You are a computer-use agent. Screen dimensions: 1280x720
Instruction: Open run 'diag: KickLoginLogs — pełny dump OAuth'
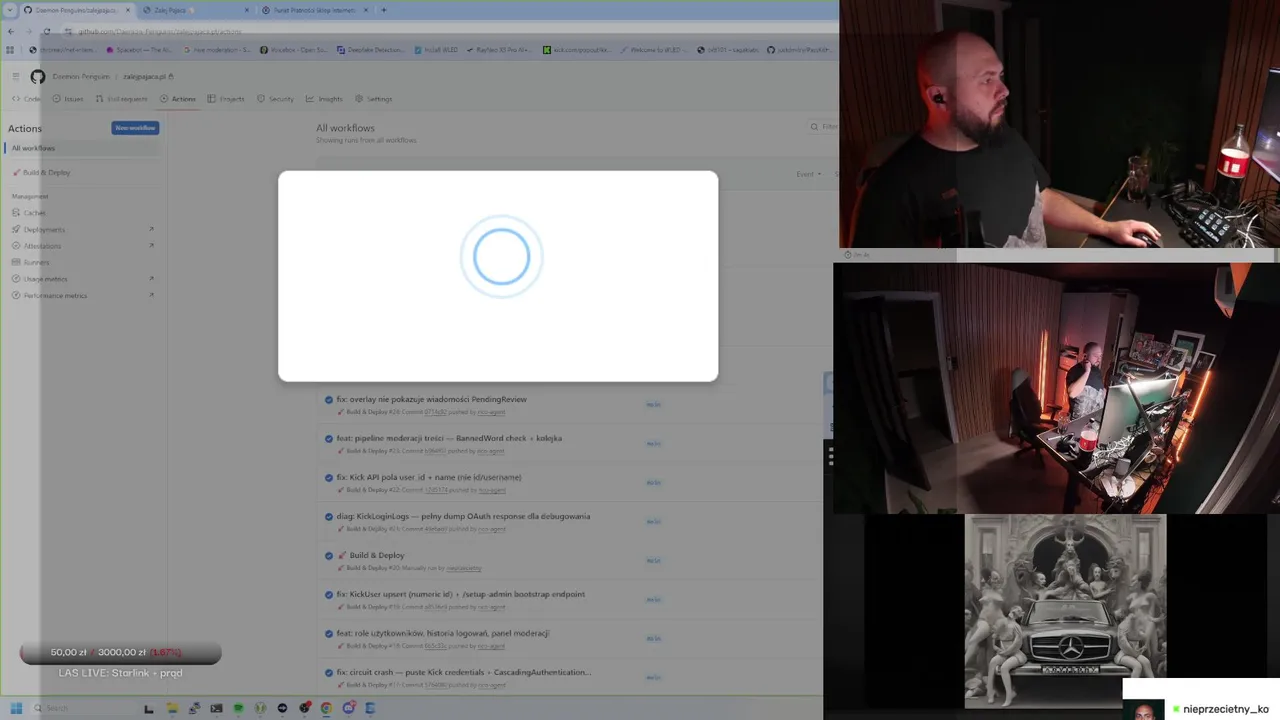coord(463,516)
